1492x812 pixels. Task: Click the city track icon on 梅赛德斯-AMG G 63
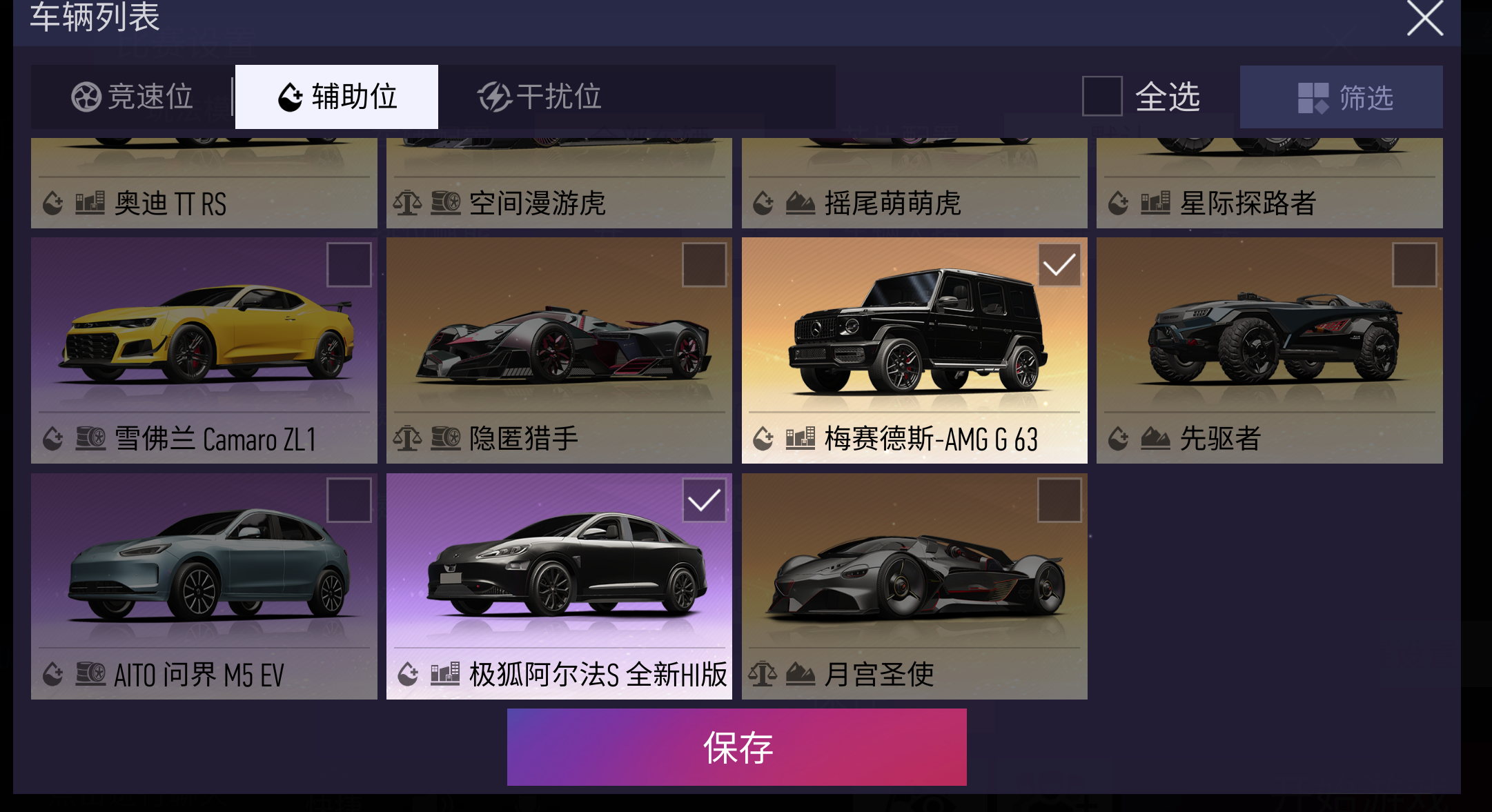pyautogui.click(x=801, y=438)
